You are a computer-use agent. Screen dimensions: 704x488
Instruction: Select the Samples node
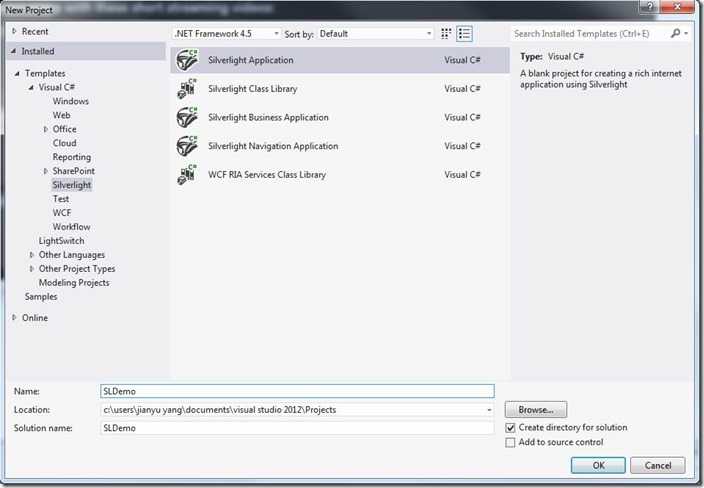(41, 296)
